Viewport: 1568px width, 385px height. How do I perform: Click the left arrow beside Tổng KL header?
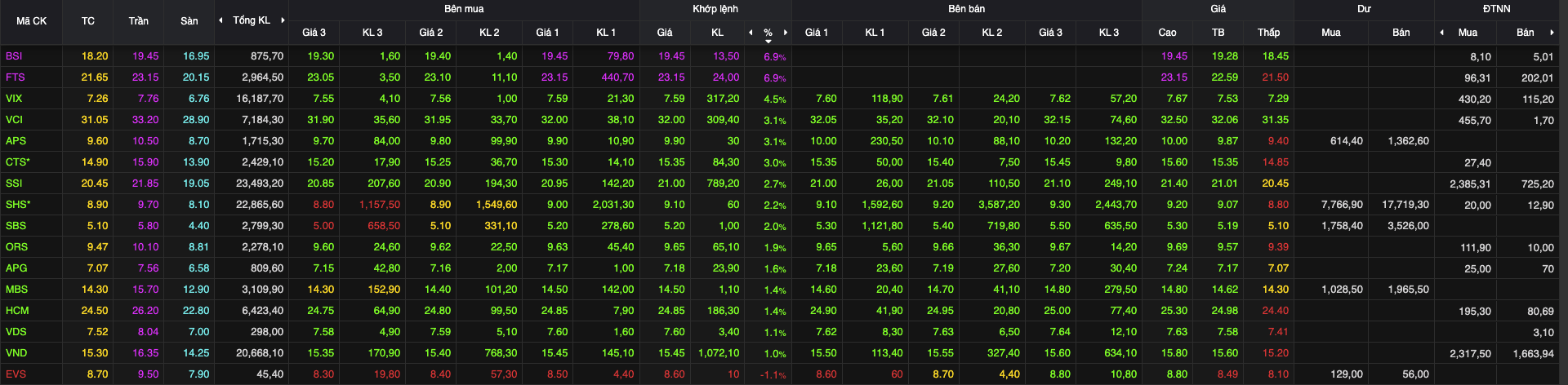point(220,20)
